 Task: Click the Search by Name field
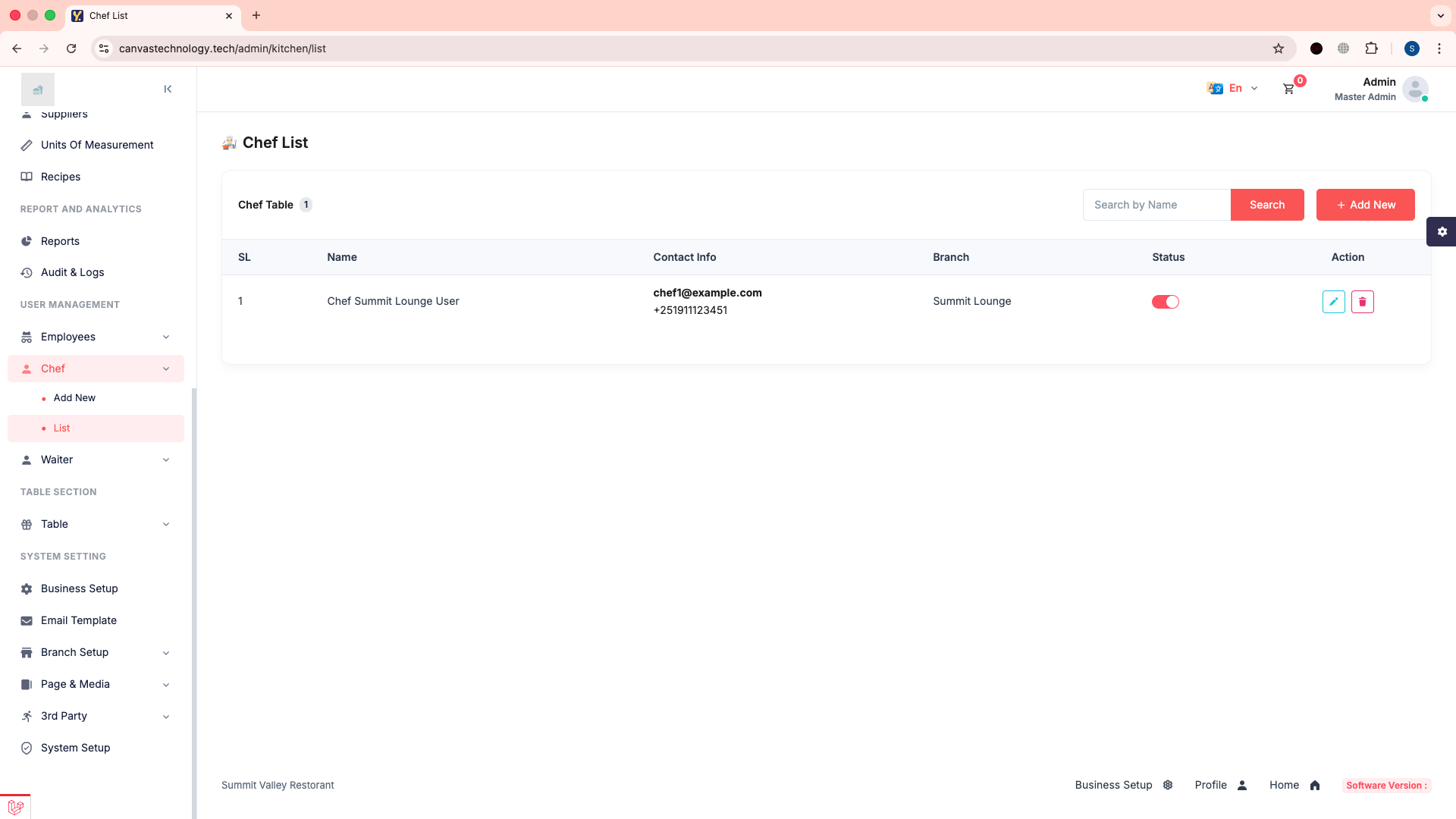pos(1156,205)
